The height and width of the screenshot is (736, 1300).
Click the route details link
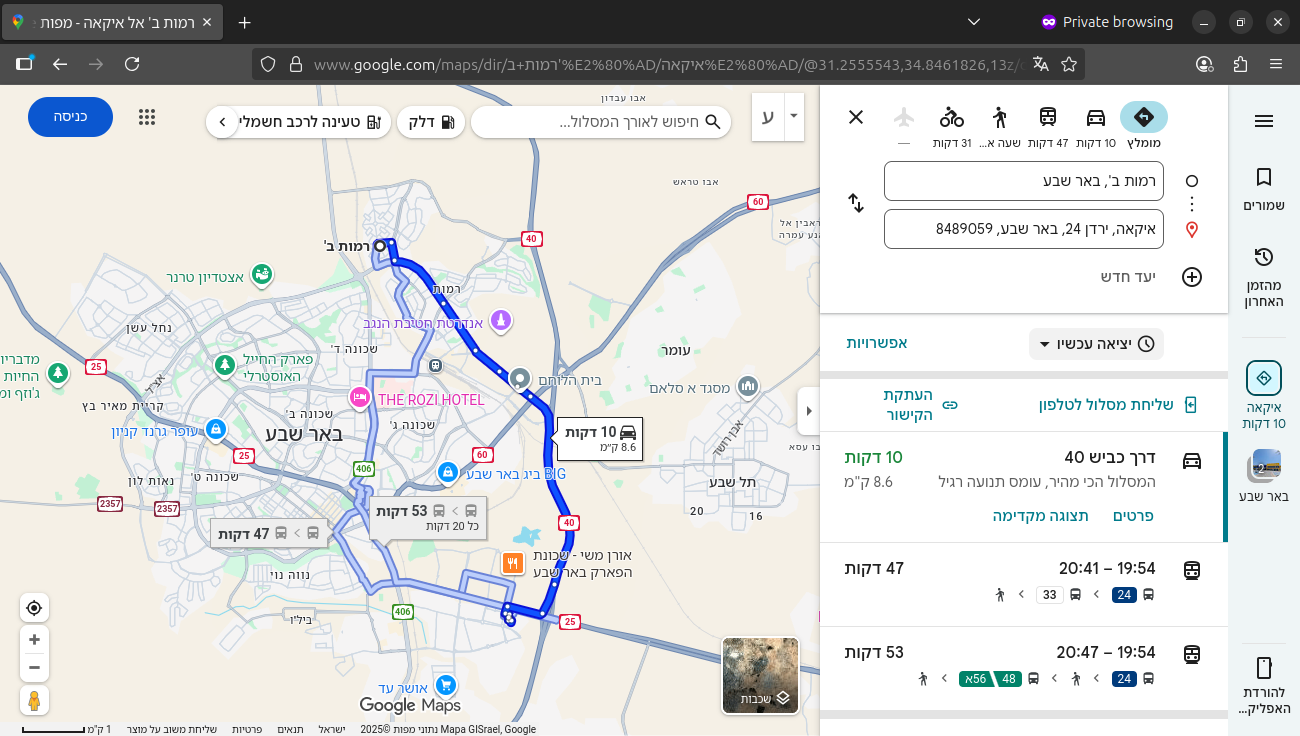point(1134,516)
